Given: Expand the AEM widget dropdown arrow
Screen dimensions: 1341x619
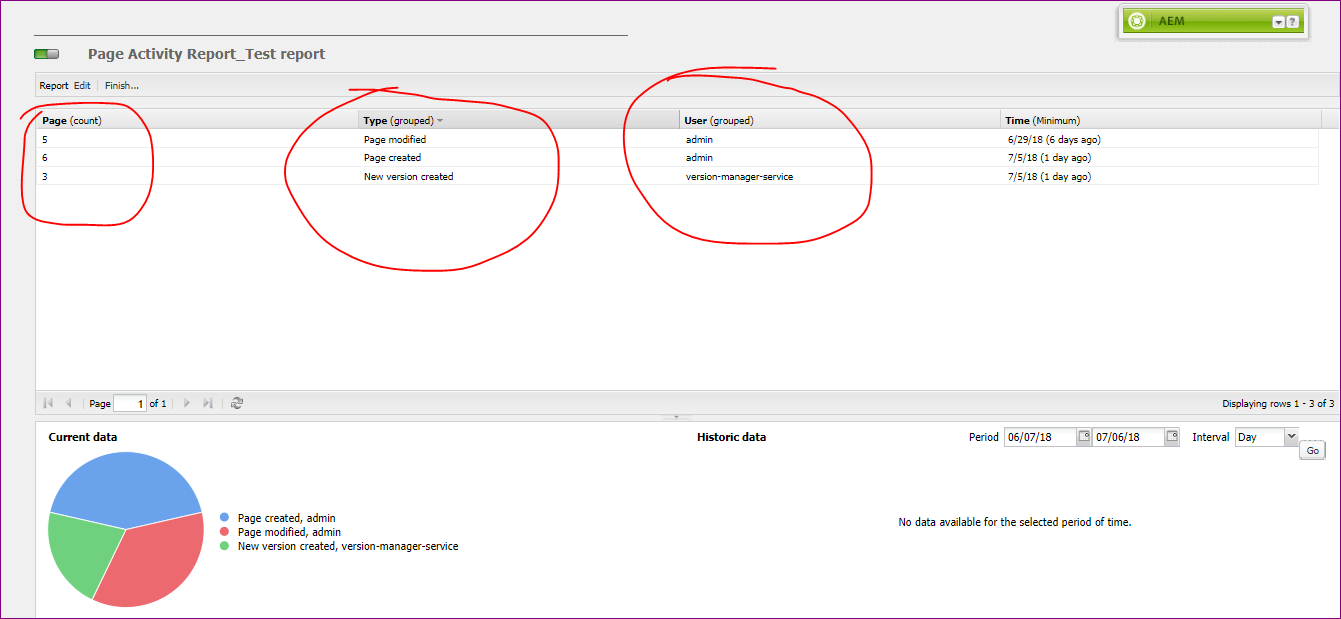Looking at the screenshot, I should pyautogui.click(x=1277, y=20).
